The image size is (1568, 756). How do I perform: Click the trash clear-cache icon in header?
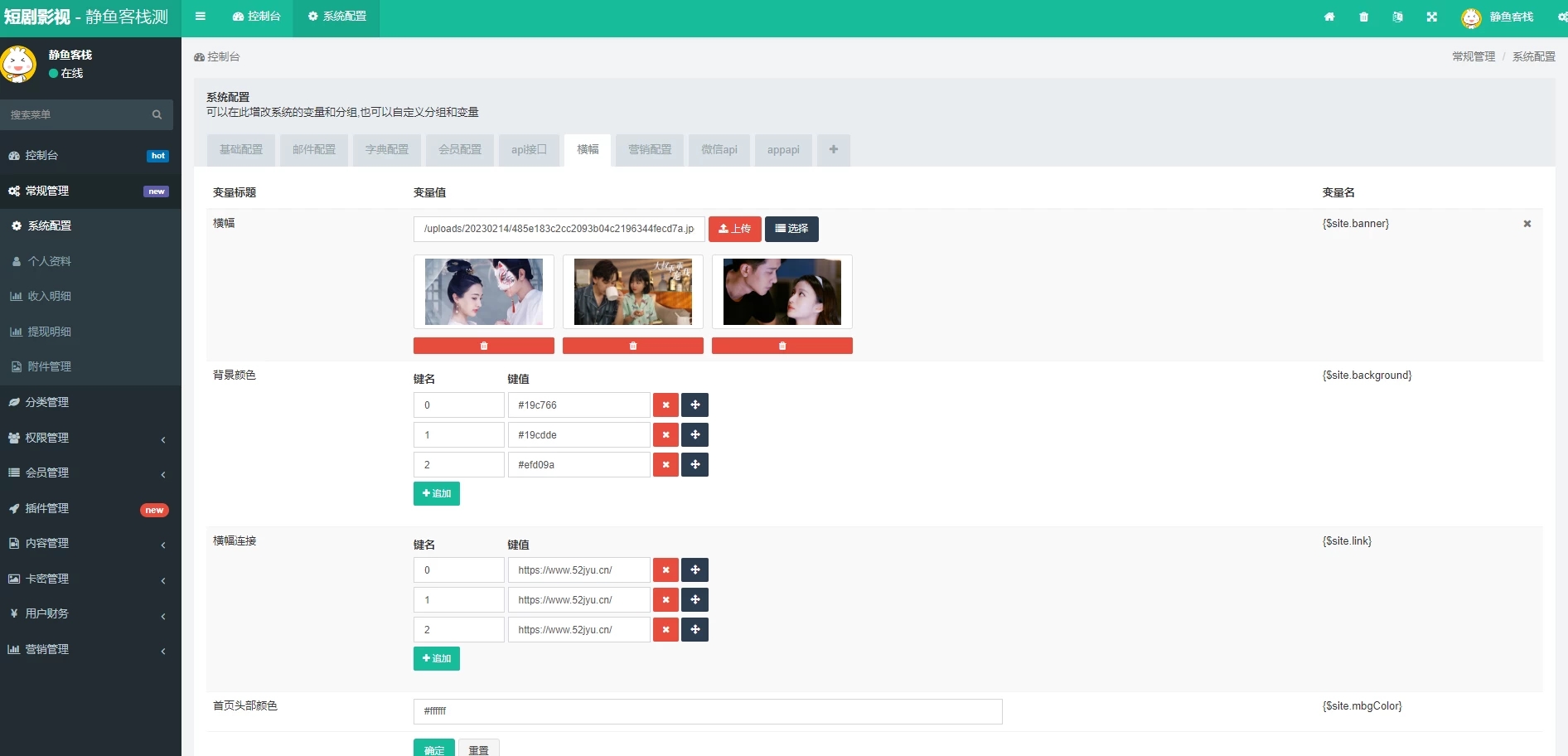[1363, 17]
